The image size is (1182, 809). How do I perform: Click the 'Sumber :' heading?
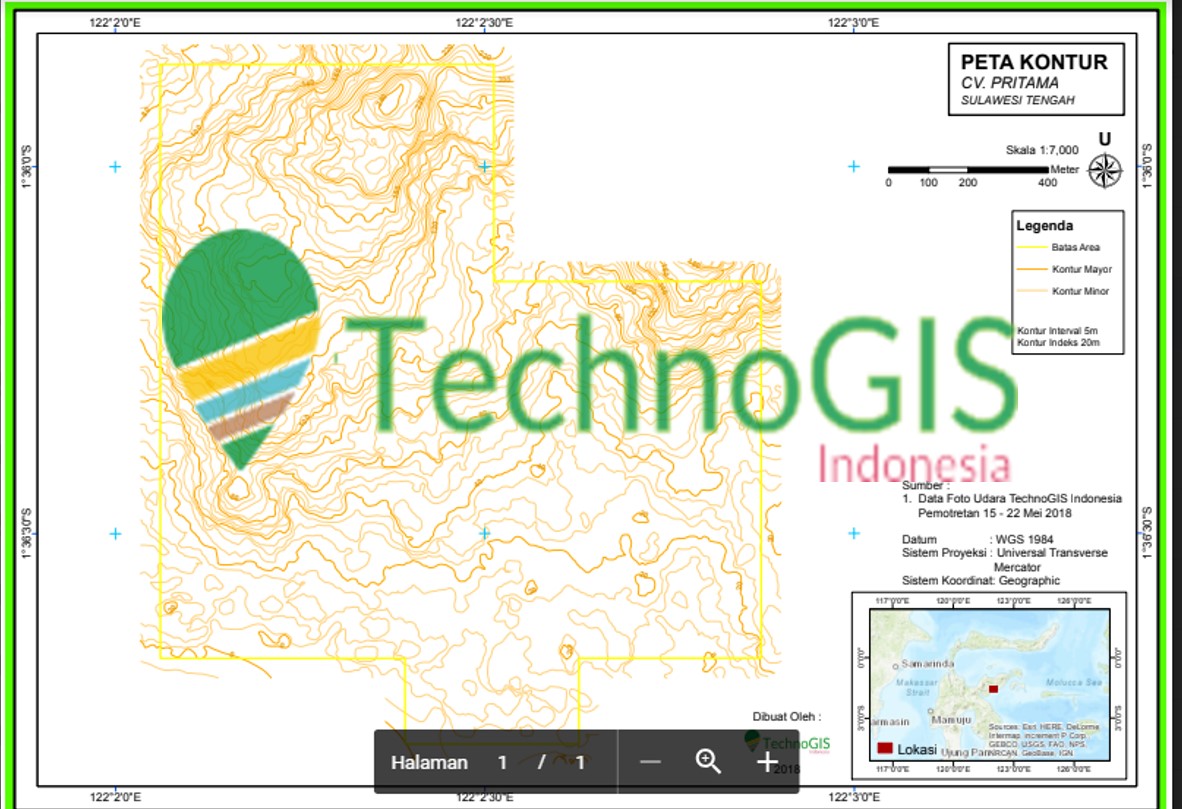tap(926, 486)
